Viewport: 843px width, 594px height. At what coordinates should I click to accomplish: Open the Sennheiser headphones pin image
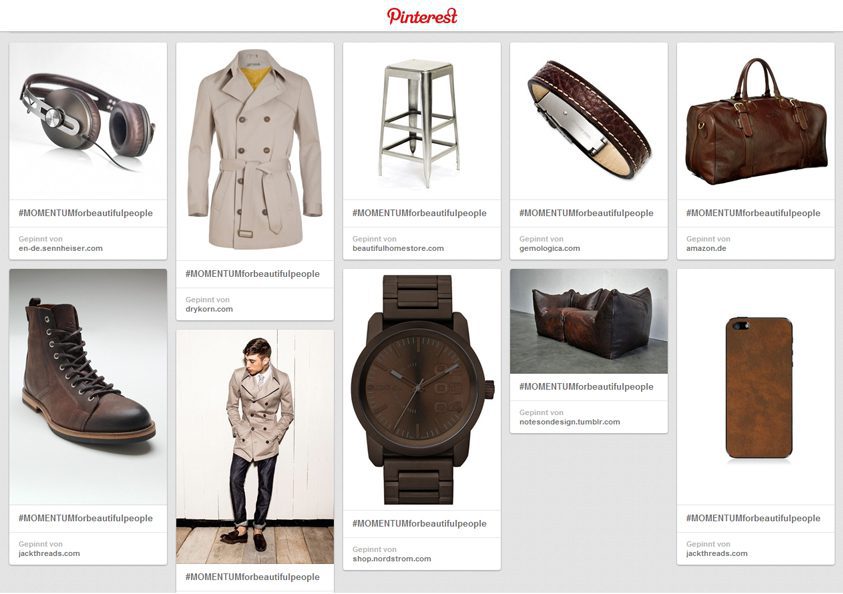[88, 121]
